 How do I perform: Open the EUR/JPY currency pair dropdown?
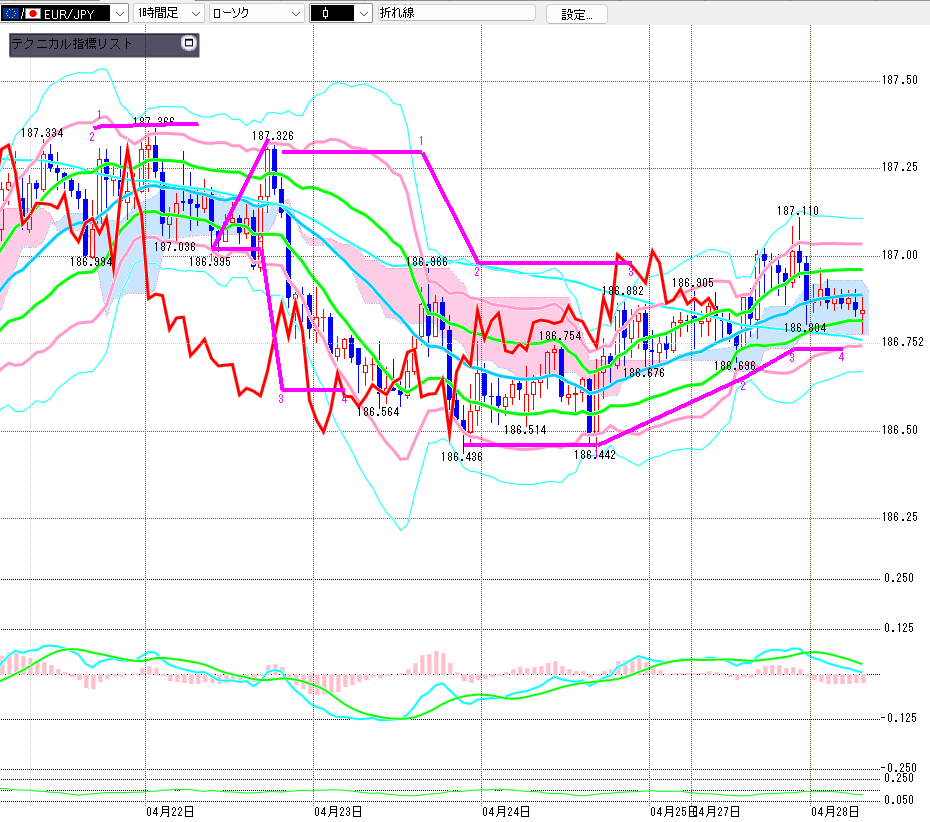coord(119,13)
